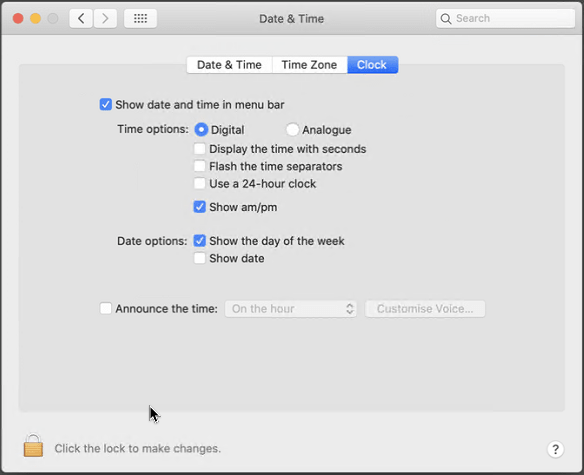Viewport: 584px width, 475px height.
Task: Click the forward navigation arrow
Action: coord(105,18)
